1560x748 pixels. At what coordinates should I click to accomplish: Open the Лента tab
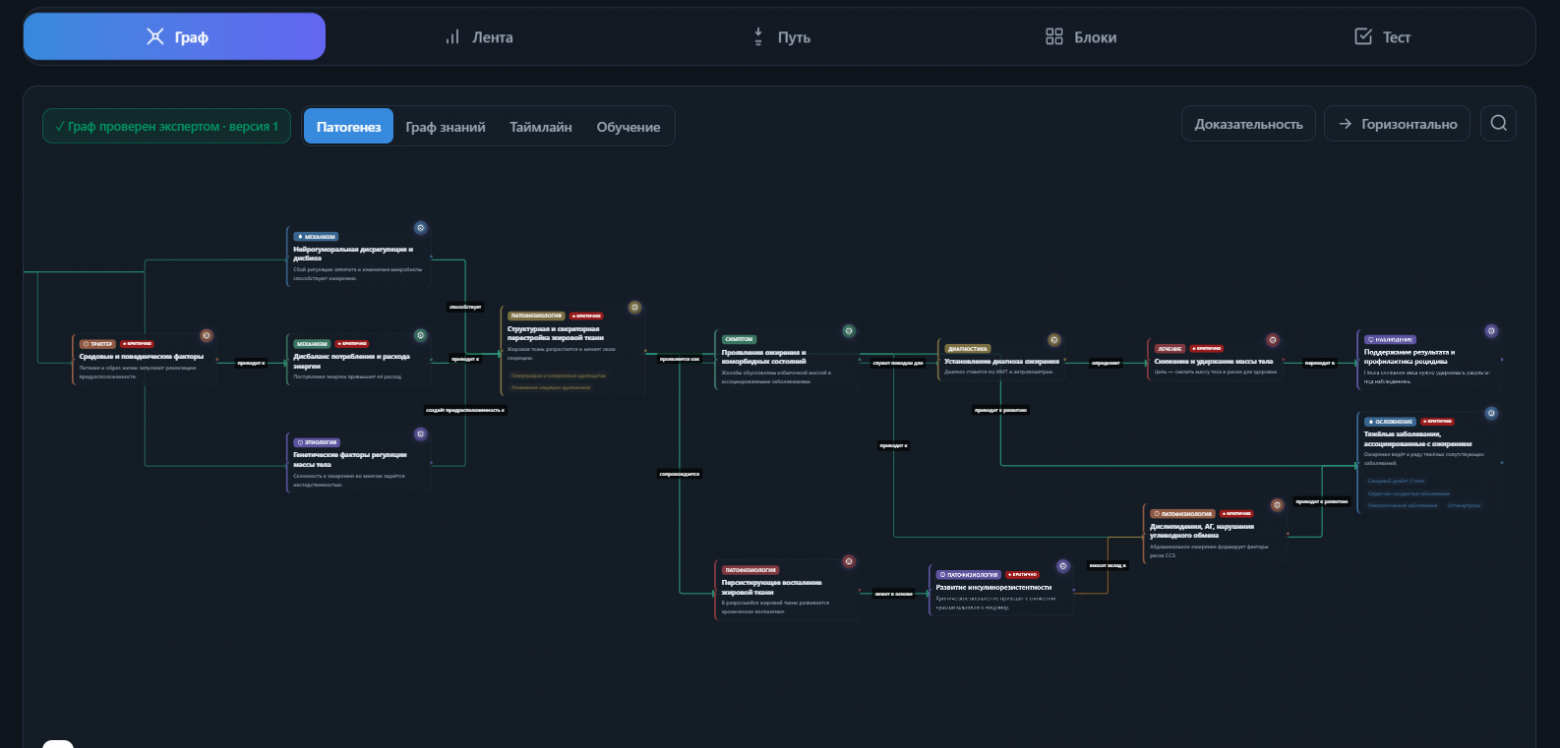pyautogui.click(x=478, y=37)
